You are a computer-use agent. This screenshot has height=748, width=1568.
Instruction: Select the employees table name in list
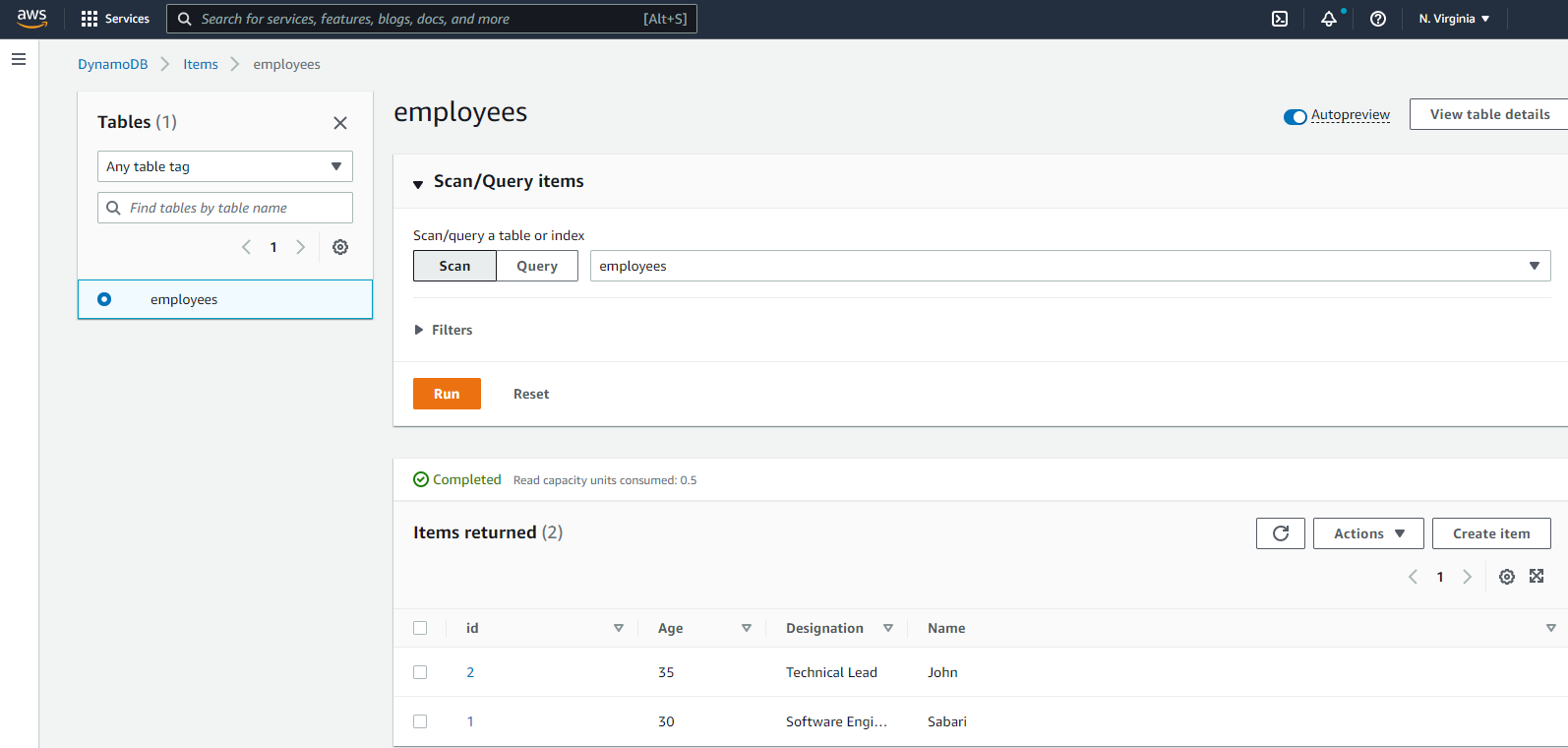184,299
